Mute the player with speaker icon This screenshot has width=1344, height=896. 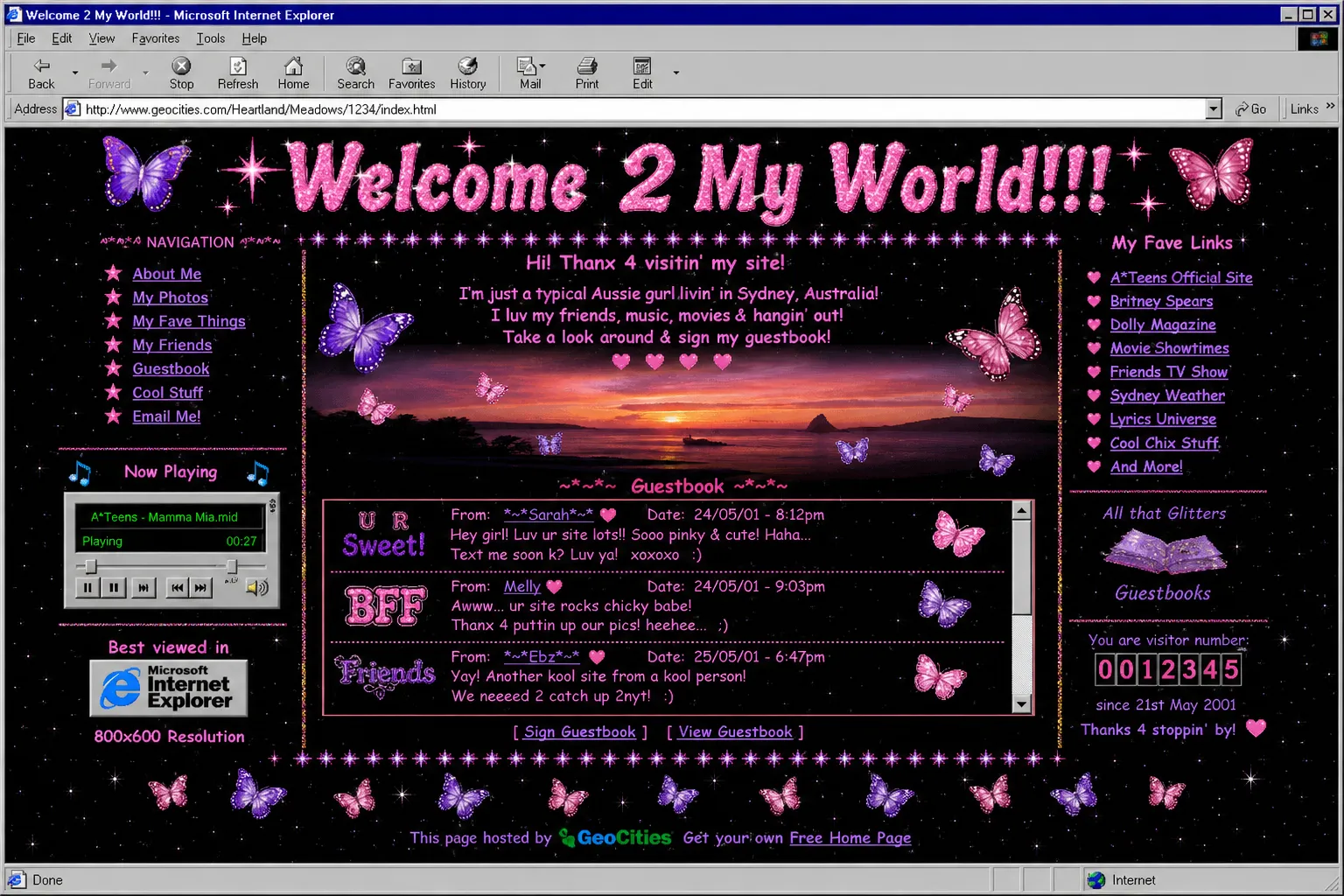pos(257,587)
